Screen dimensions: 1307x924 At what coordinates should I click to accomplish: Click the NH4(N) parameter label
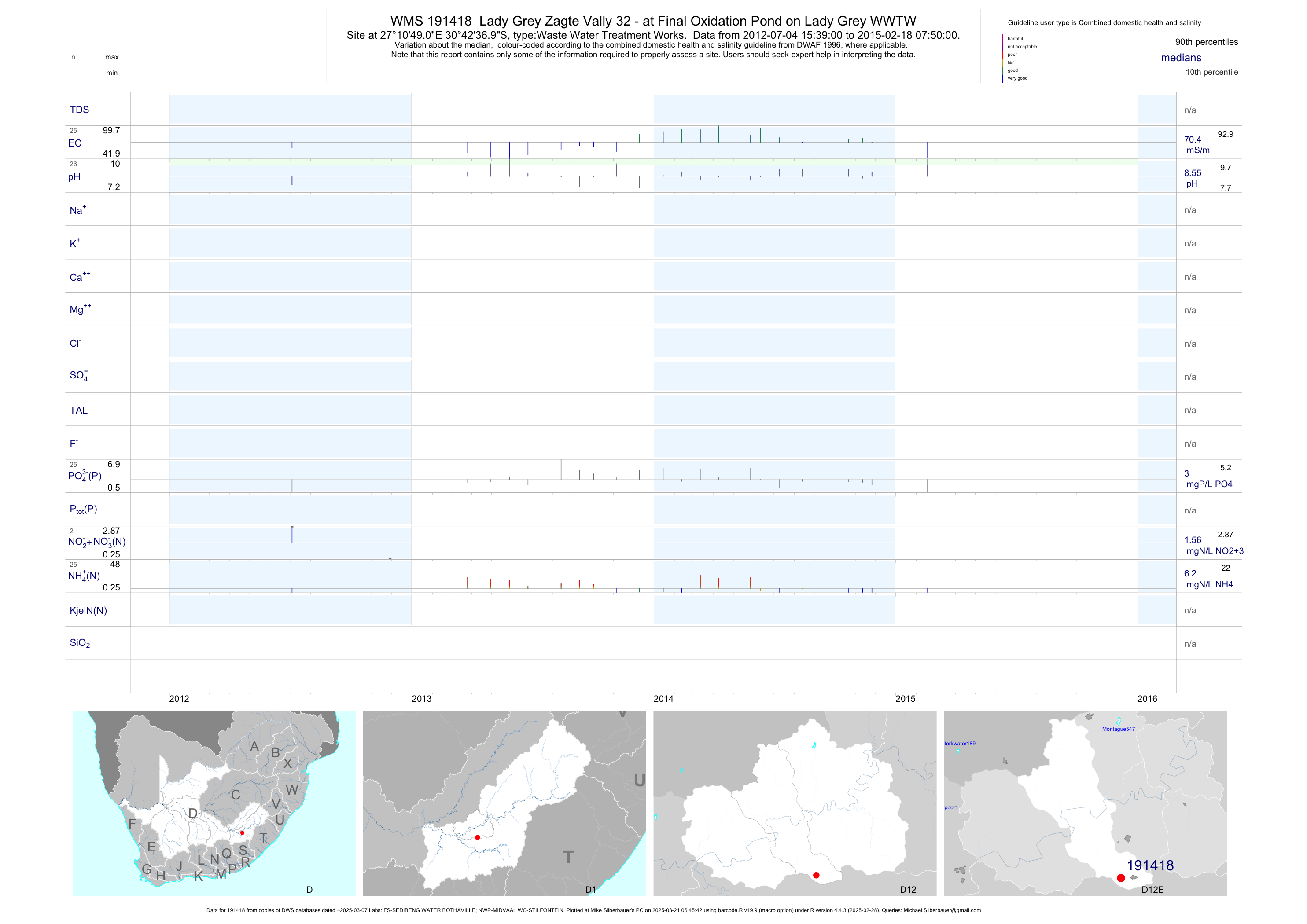tap(84, 576)
